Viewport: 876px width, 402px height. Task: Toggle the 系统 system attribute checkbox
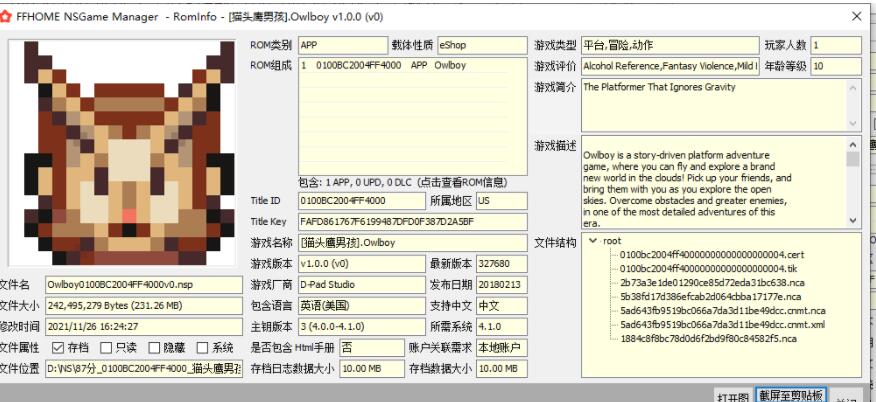coord(202,347)
